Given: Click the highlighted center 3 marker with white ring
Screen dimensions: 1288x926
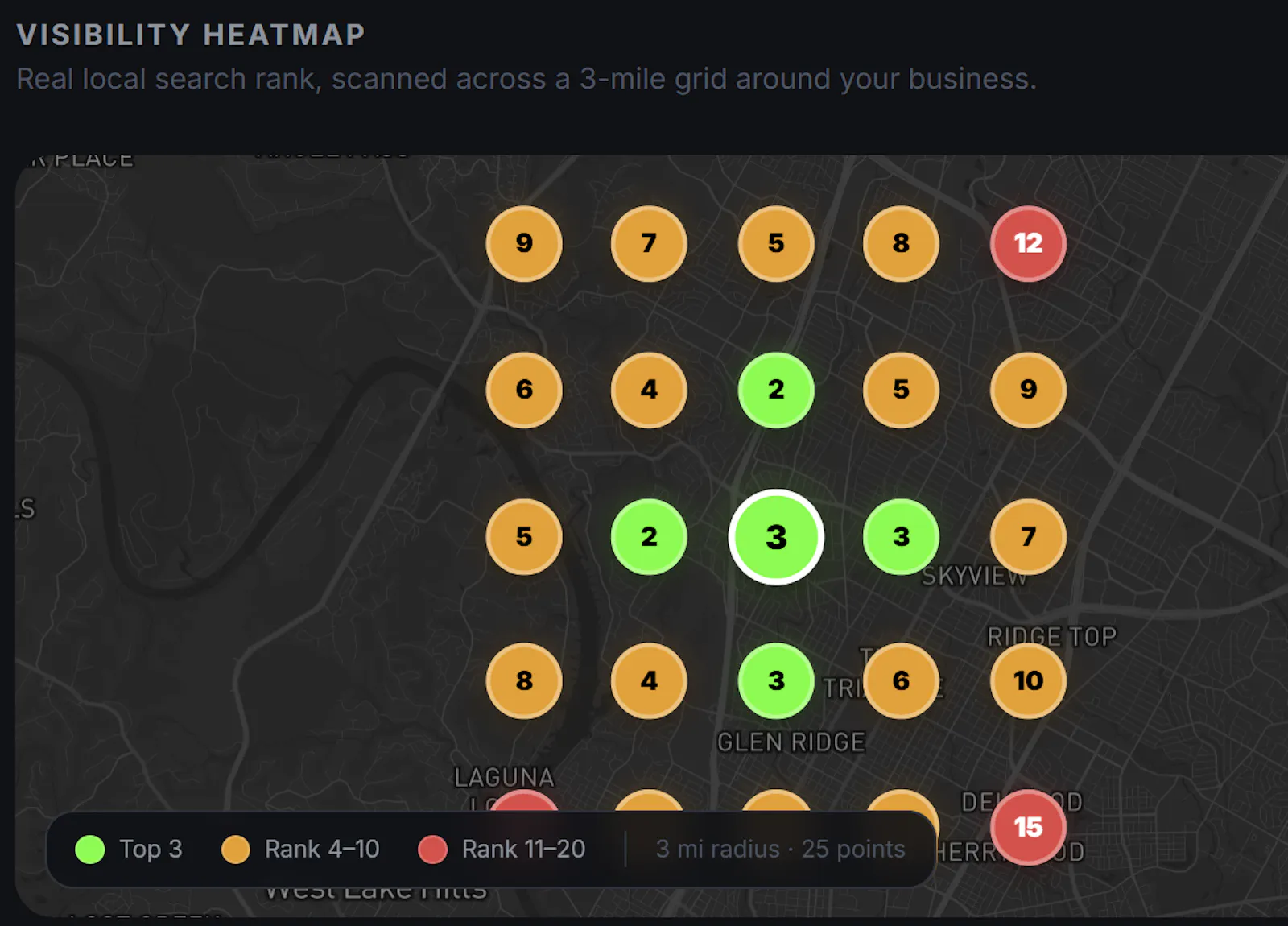Looking at the screenshot, I should point(776,537).
